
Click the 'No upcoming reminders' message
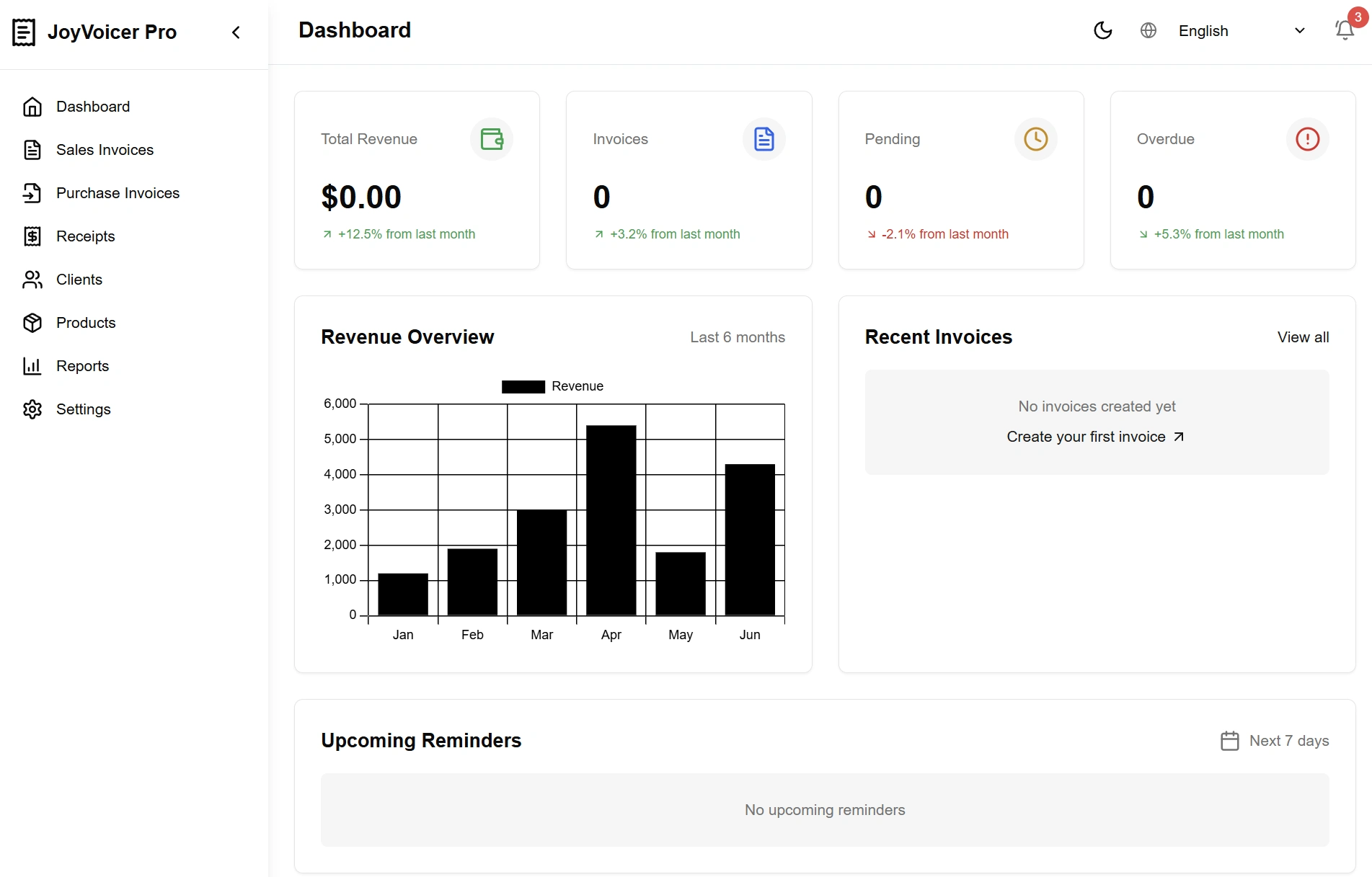[x=825, y=810]
